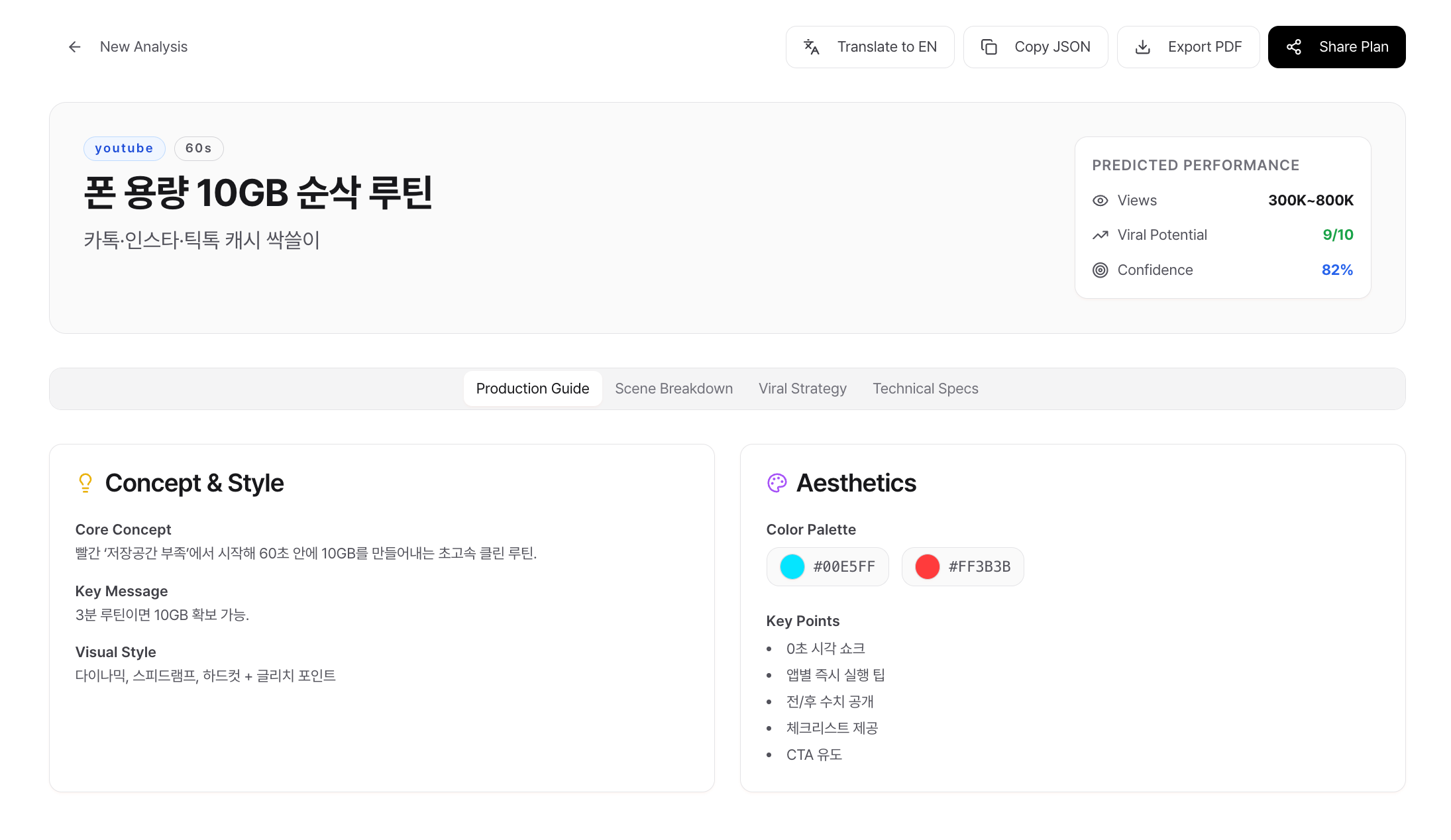Click the target icon next to Confidence
Image resolution: width=1451 pixels, height=840 pixels.
(1100, 270)
